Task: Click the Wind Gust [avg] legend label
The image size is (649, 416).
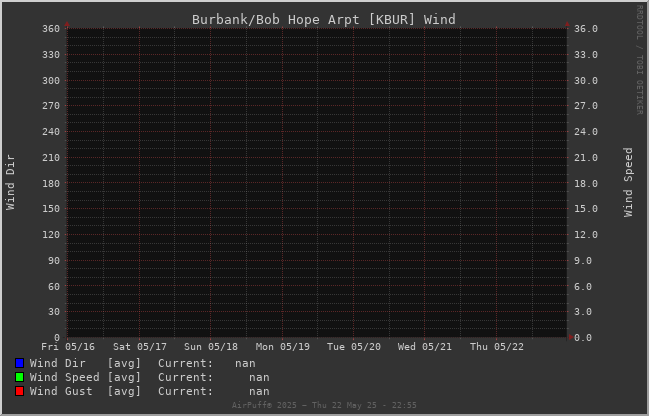Action: click(x=85, y=391)
